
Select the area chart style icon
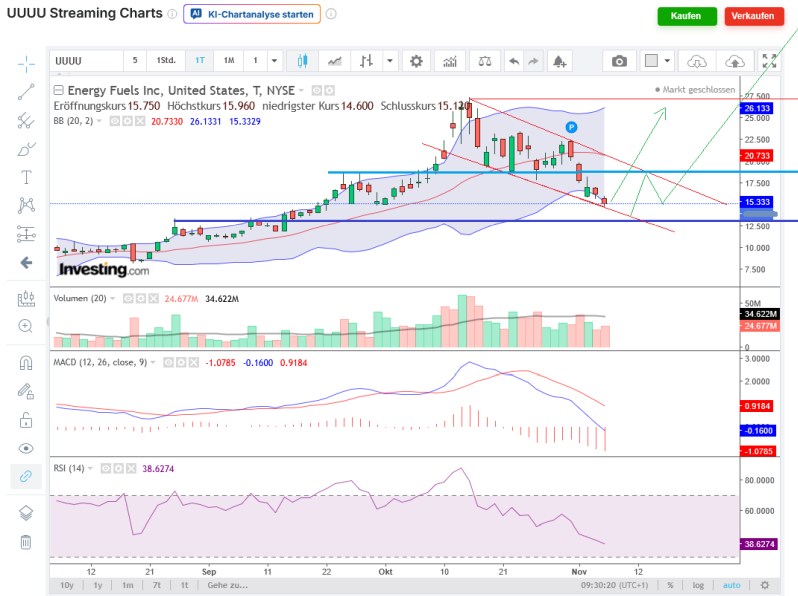(334, 61)
